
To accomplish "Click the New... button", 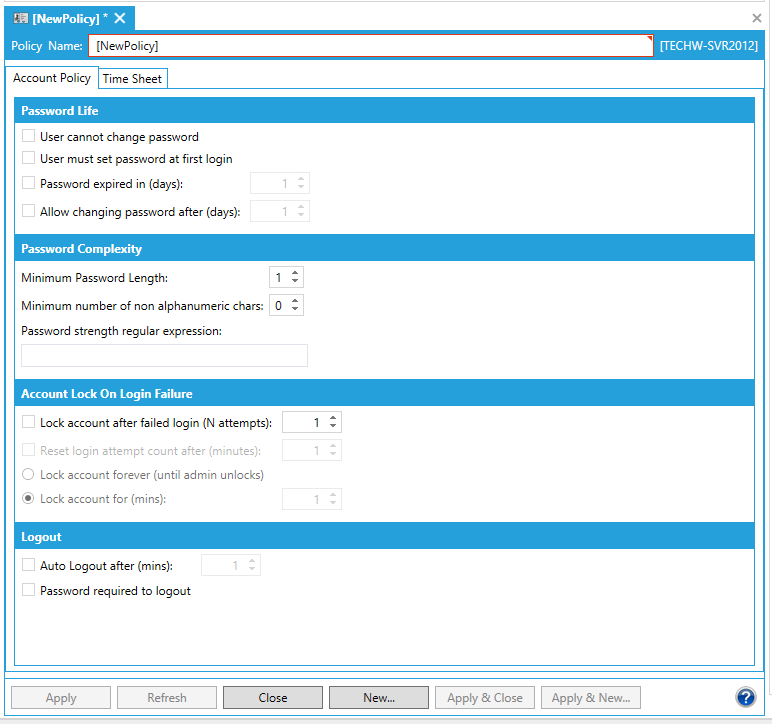I will click(379, 698).
